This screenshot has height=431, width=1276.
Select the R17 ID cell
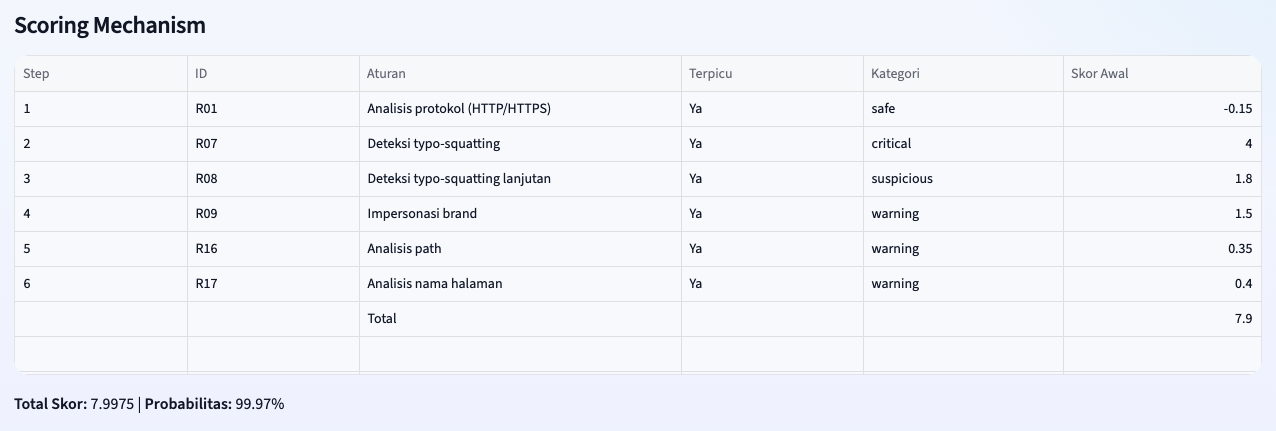click(273, 284)
